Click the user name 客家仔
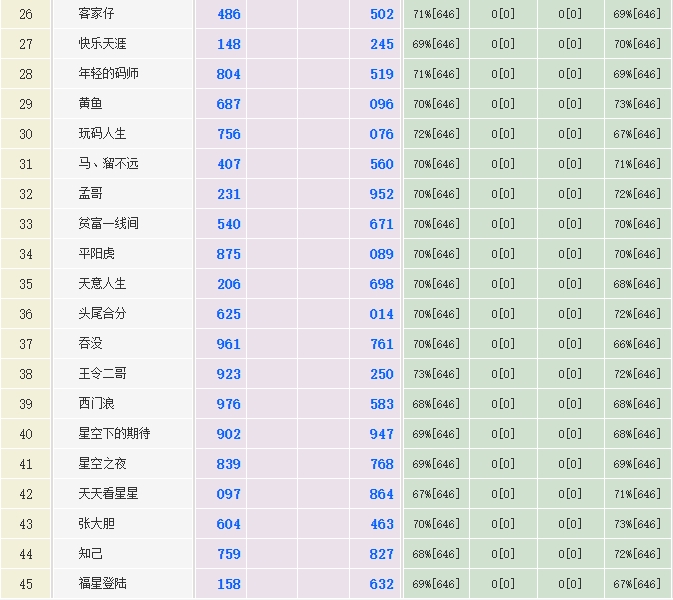 click(96, 14)
